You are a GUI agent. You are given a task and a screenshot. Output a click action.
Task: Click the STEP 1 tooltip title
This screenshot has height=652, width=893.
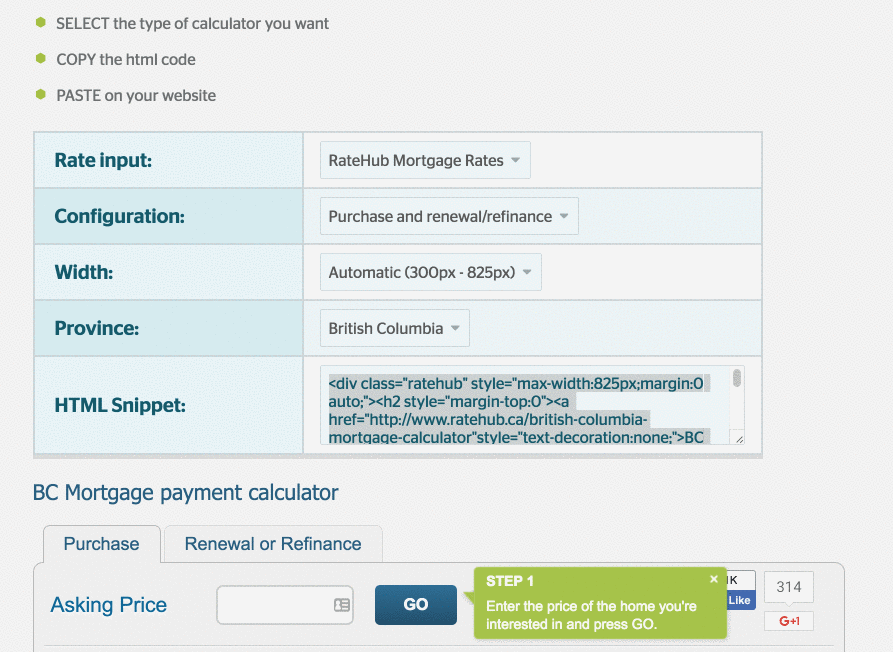click(x=510, y=581)
